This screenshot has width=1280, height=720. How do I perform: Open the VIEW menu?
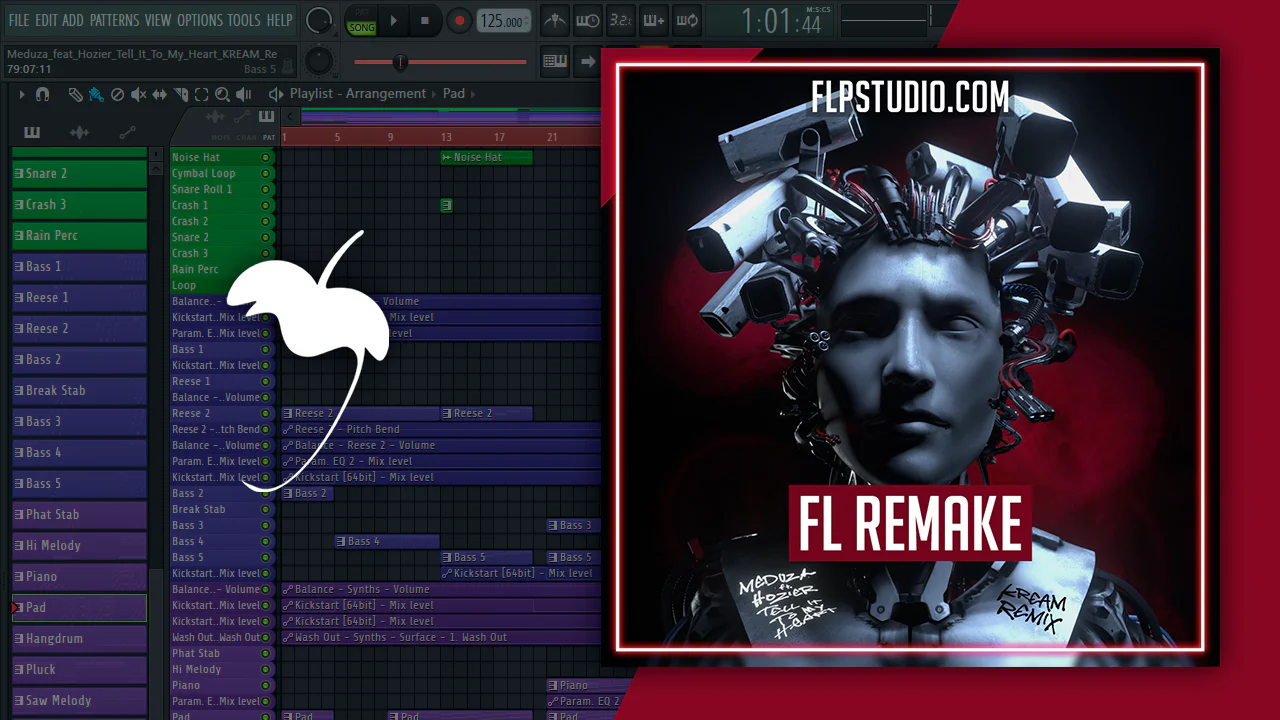158,20
